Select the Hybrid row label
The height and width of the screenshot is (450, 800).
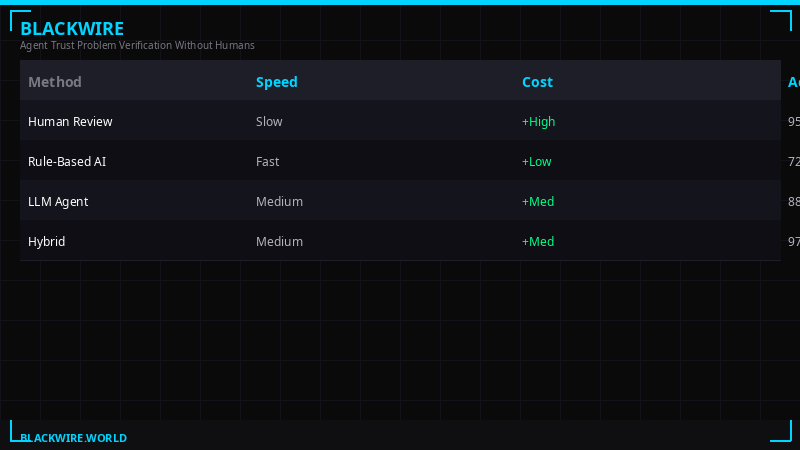pyautogui.click(x=46, y=241)
